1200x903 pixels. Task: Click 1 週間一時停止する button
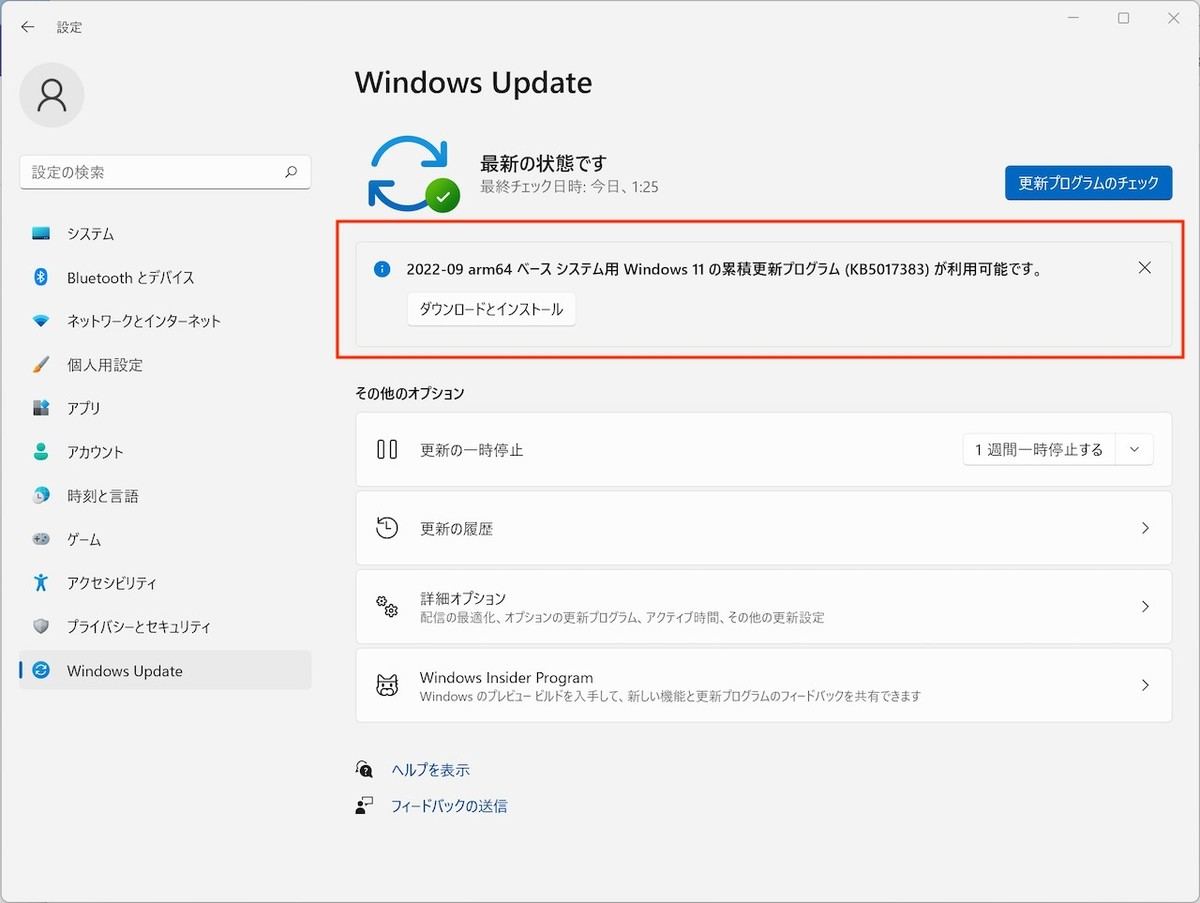click(1039, 450)
